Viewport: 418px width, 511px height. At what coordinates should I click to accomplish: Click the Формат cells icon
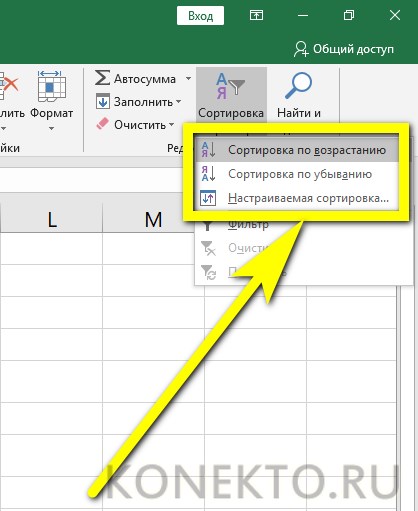click(x=52, y=86)
